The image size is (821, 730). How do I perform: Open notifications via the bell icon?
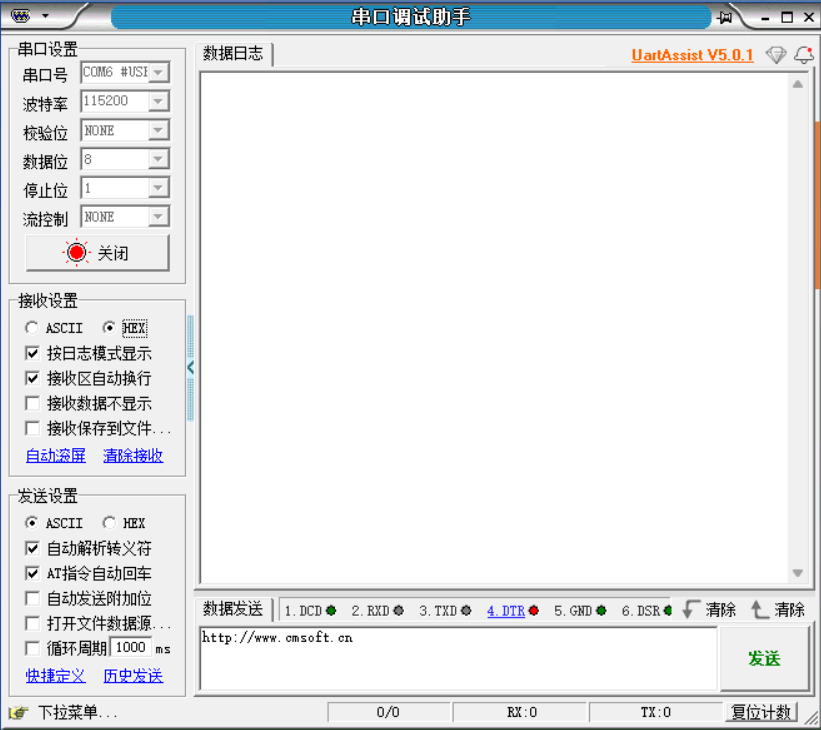804,54
